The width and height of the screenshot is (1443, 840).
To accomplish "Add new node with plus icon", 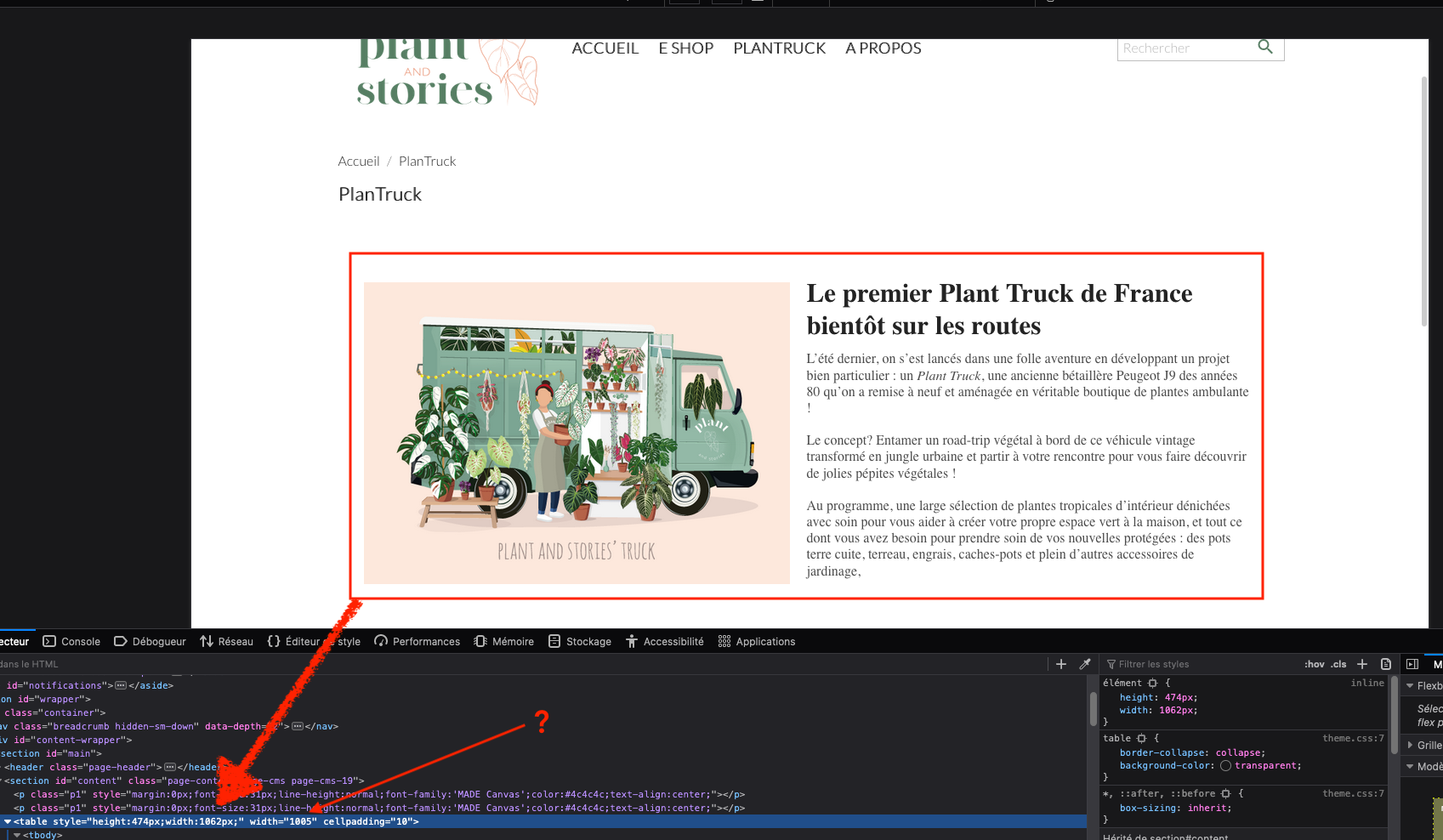I will click(1061, 664).
